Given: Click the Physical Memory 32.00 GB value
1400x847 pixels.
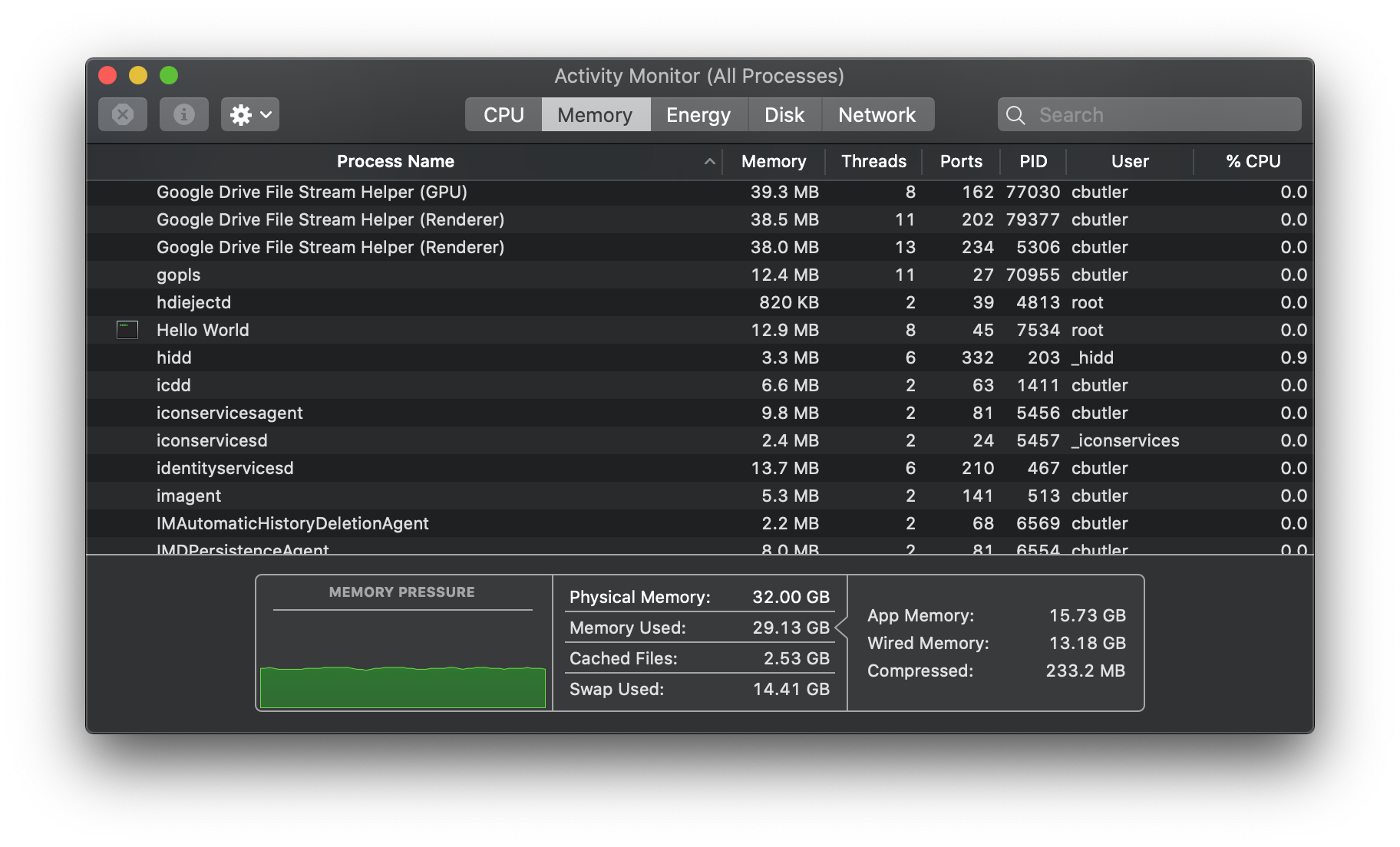Looking at the screenshot, I should pos(791,597).
